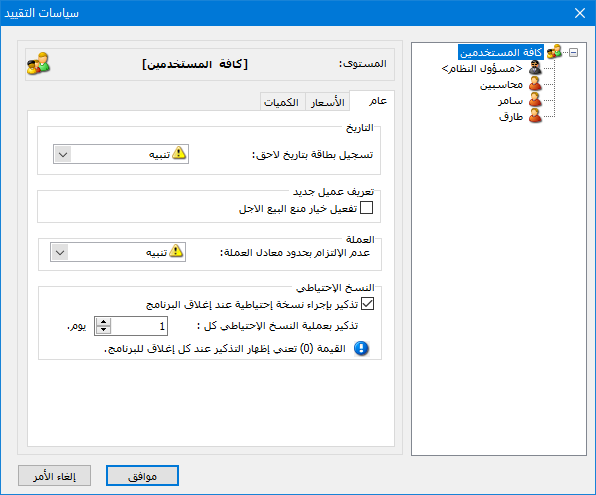Click the users group icon beside المستوى header
The image size is (596, 495).
(x=38, y=63)
